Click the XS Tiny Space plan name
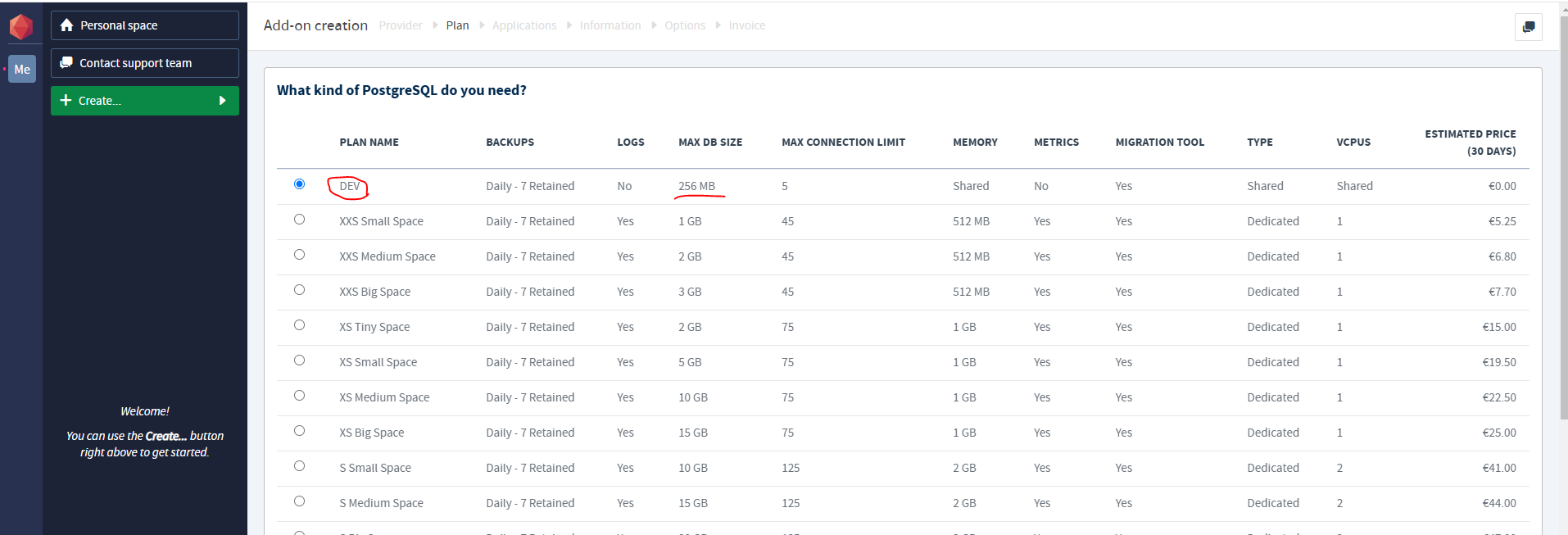Image resolution: width=1568 pixels, height=535 pixels. coord(374,327)
